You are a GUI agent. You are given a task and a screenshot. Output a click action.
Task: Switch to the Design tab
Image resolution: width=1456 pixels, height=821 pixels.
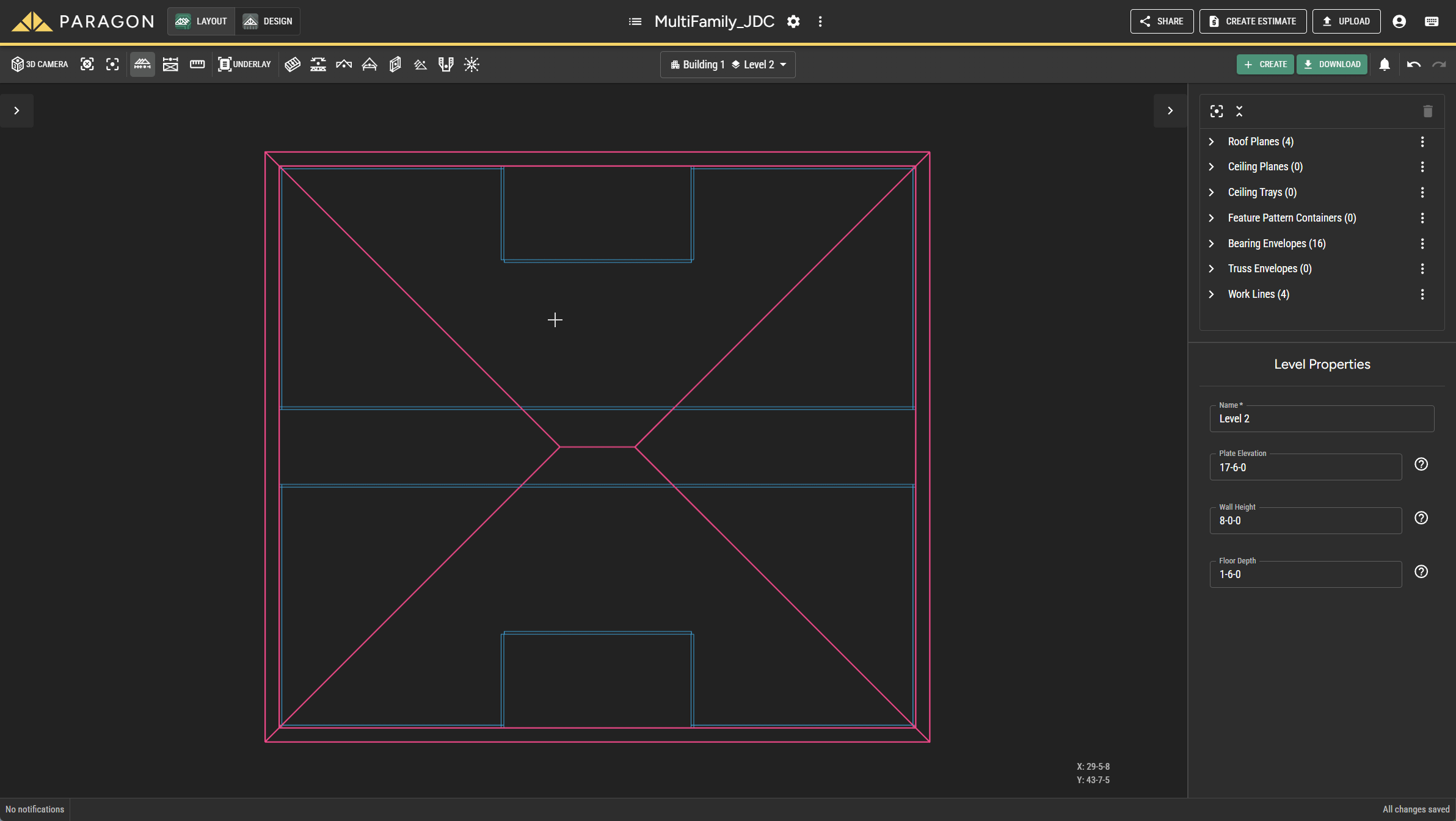(268, 21)
